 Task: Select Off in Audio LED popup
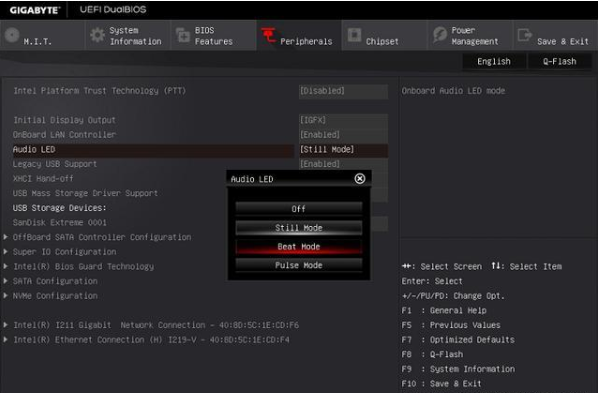tap(299, 208)
